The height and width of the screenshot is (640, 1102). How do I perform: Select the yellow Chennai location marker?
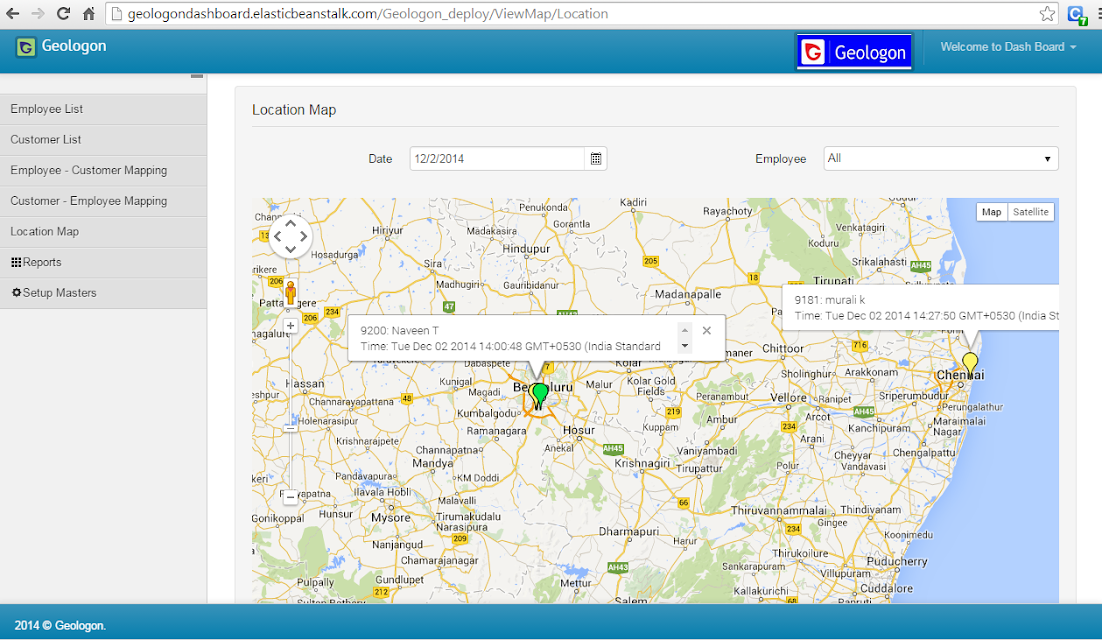(x=970, y=363)
